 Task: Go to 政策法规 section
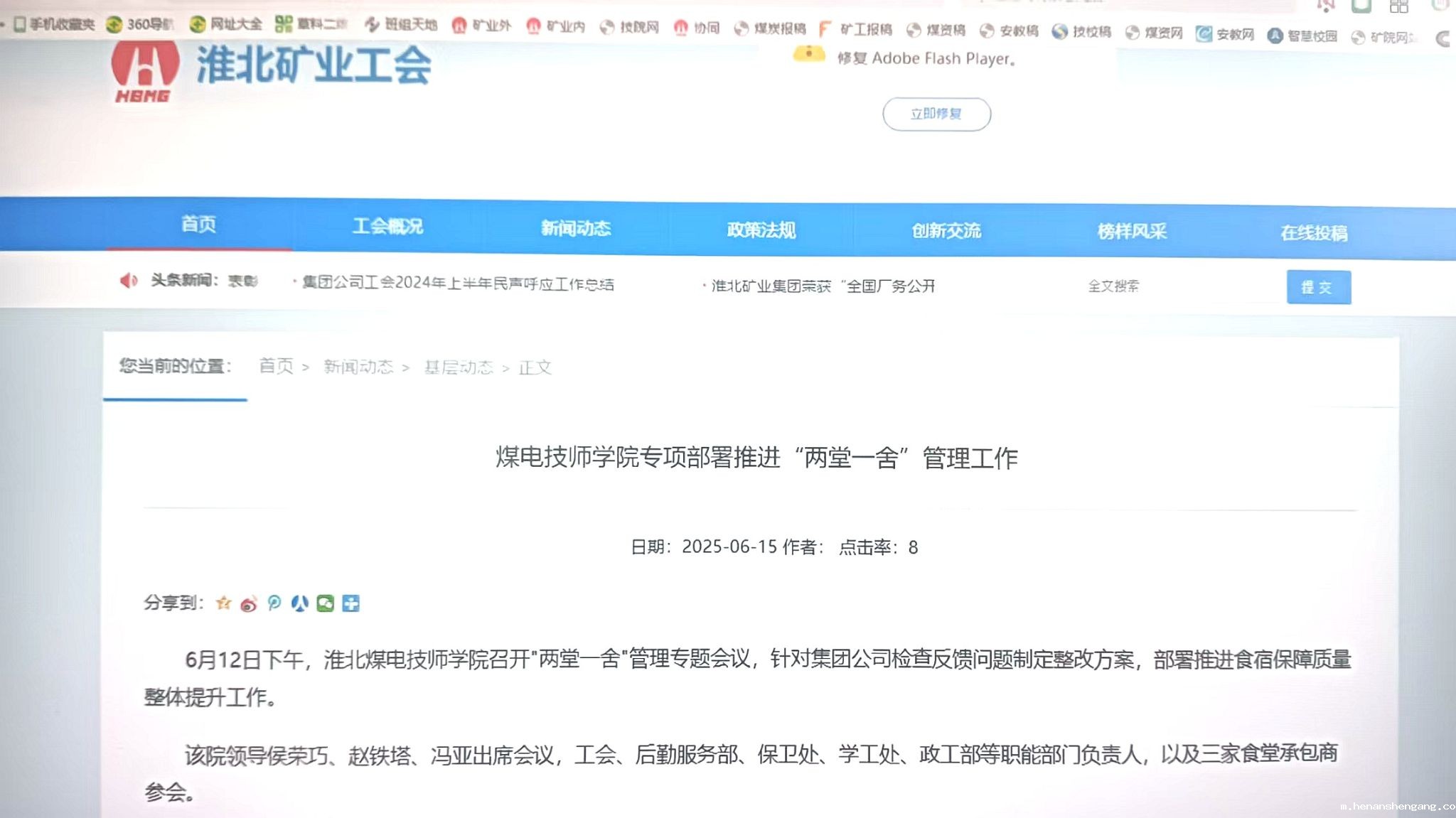761,230
